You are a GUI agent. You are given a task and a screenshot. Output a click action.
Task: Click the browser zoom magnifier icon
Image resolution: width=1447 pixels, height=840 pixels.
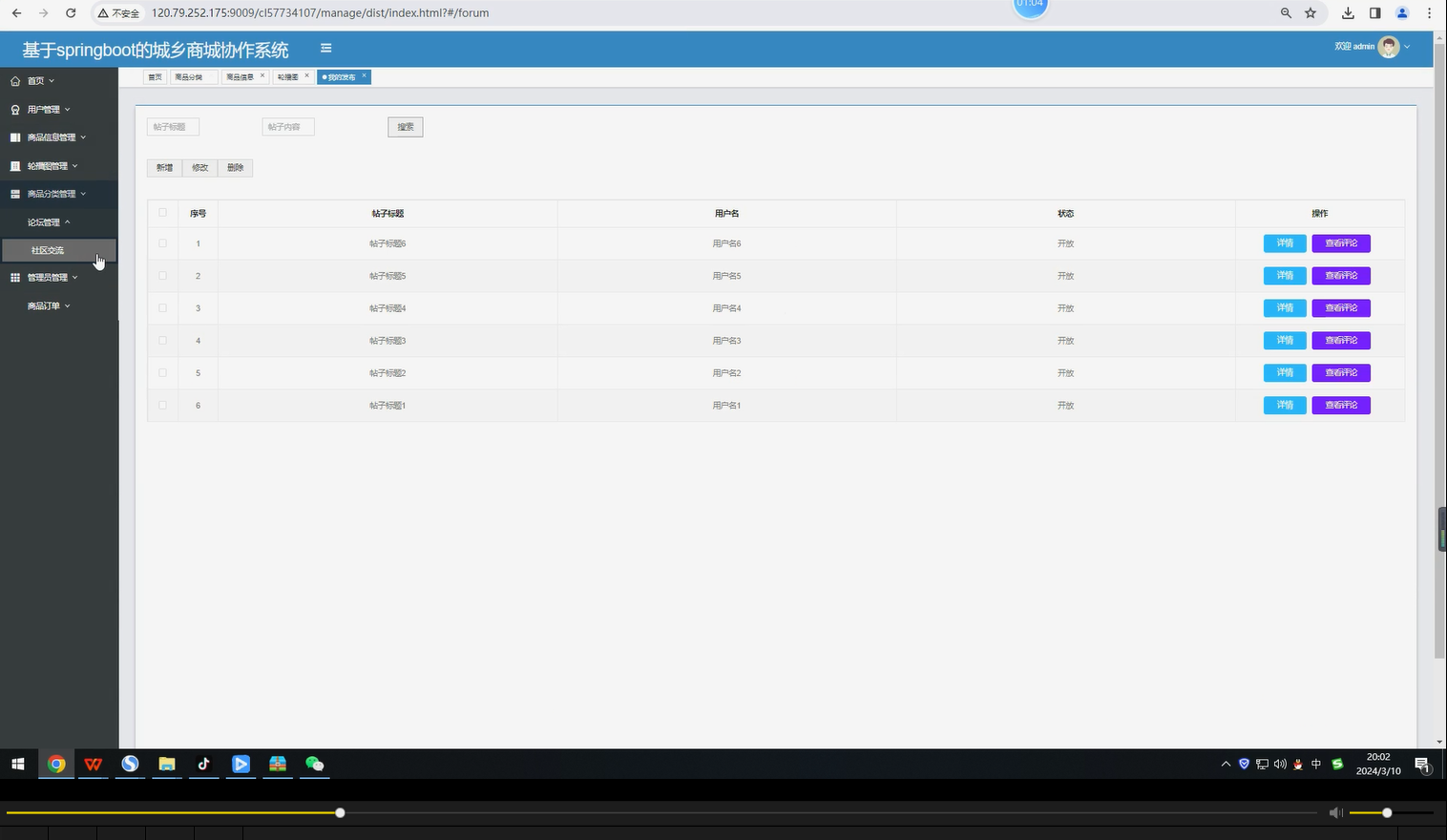[1286, 13]
